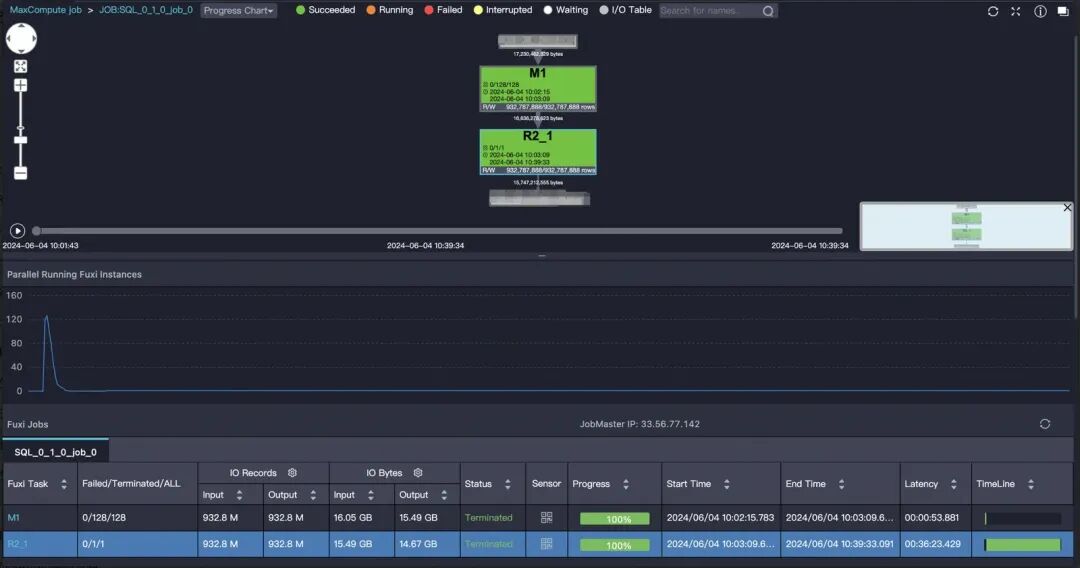Screen dimensions: 1080x568
Task: Click the Parallel Running Fuxi Instances heading
Action: (74, 274)
